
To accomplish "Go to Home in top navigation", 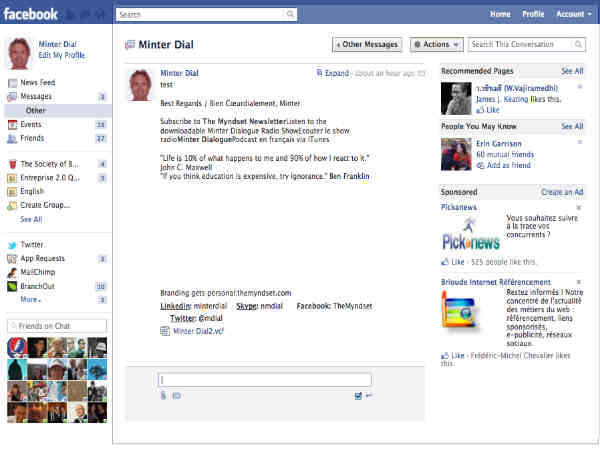I will (x=500, y=14).
